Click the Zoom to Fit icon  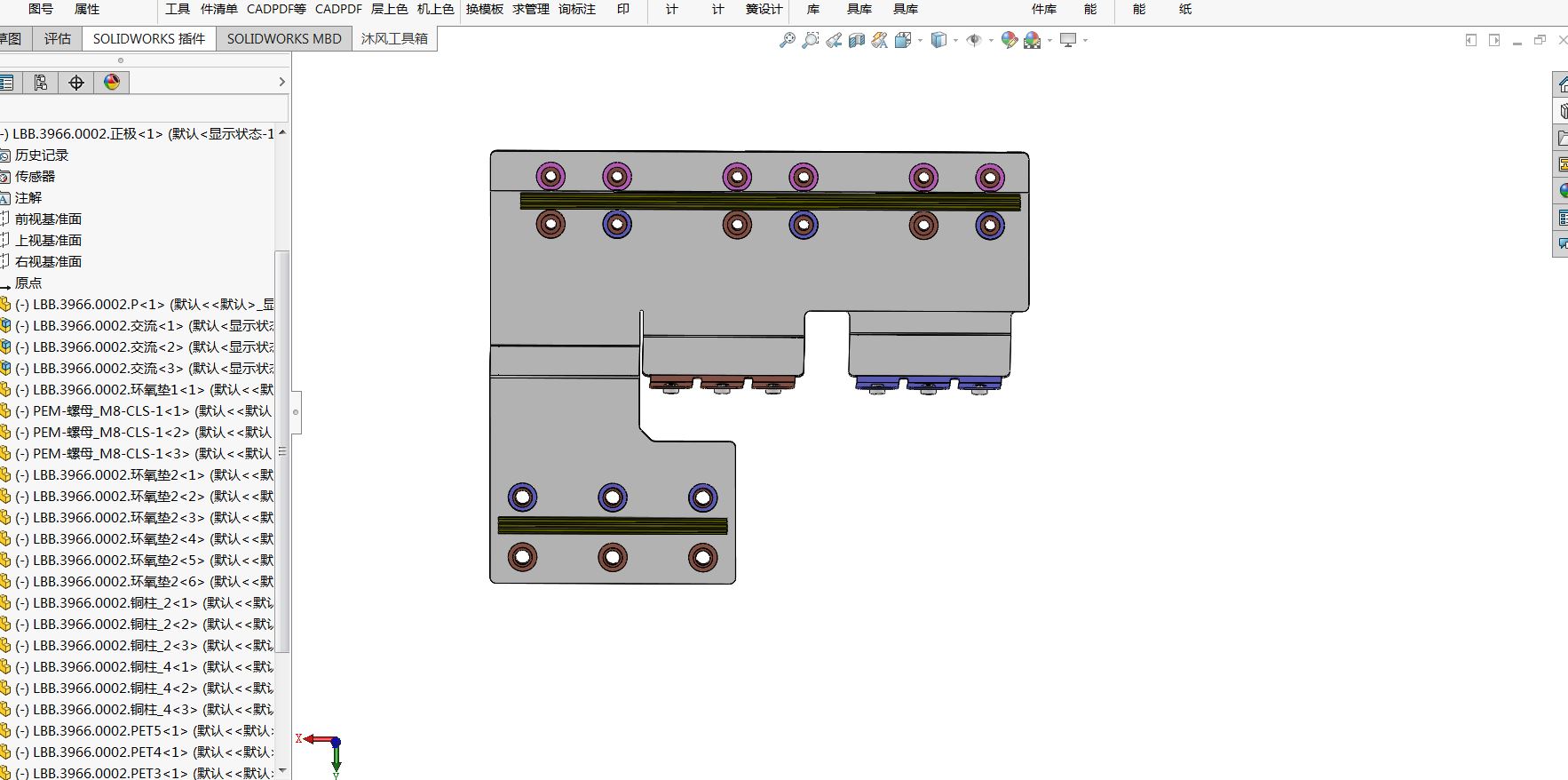[787, 40]
